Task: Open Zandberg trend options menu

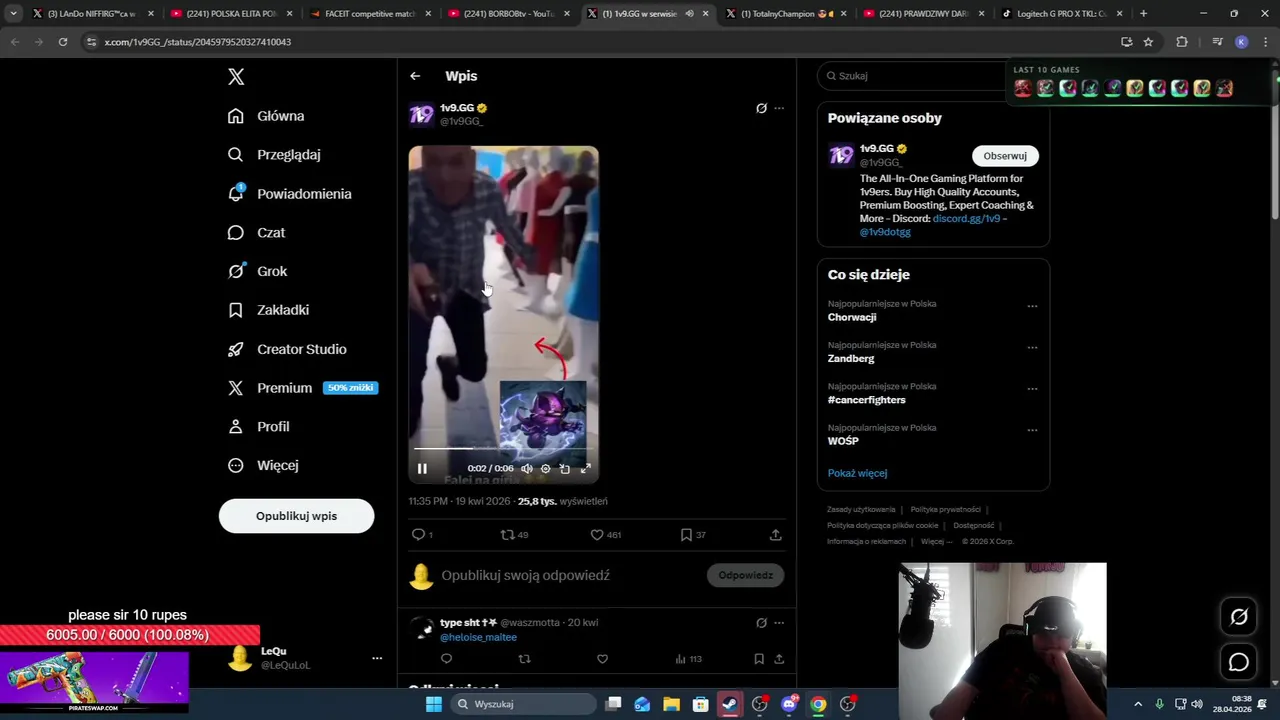Action: [x=1032, y=347]
